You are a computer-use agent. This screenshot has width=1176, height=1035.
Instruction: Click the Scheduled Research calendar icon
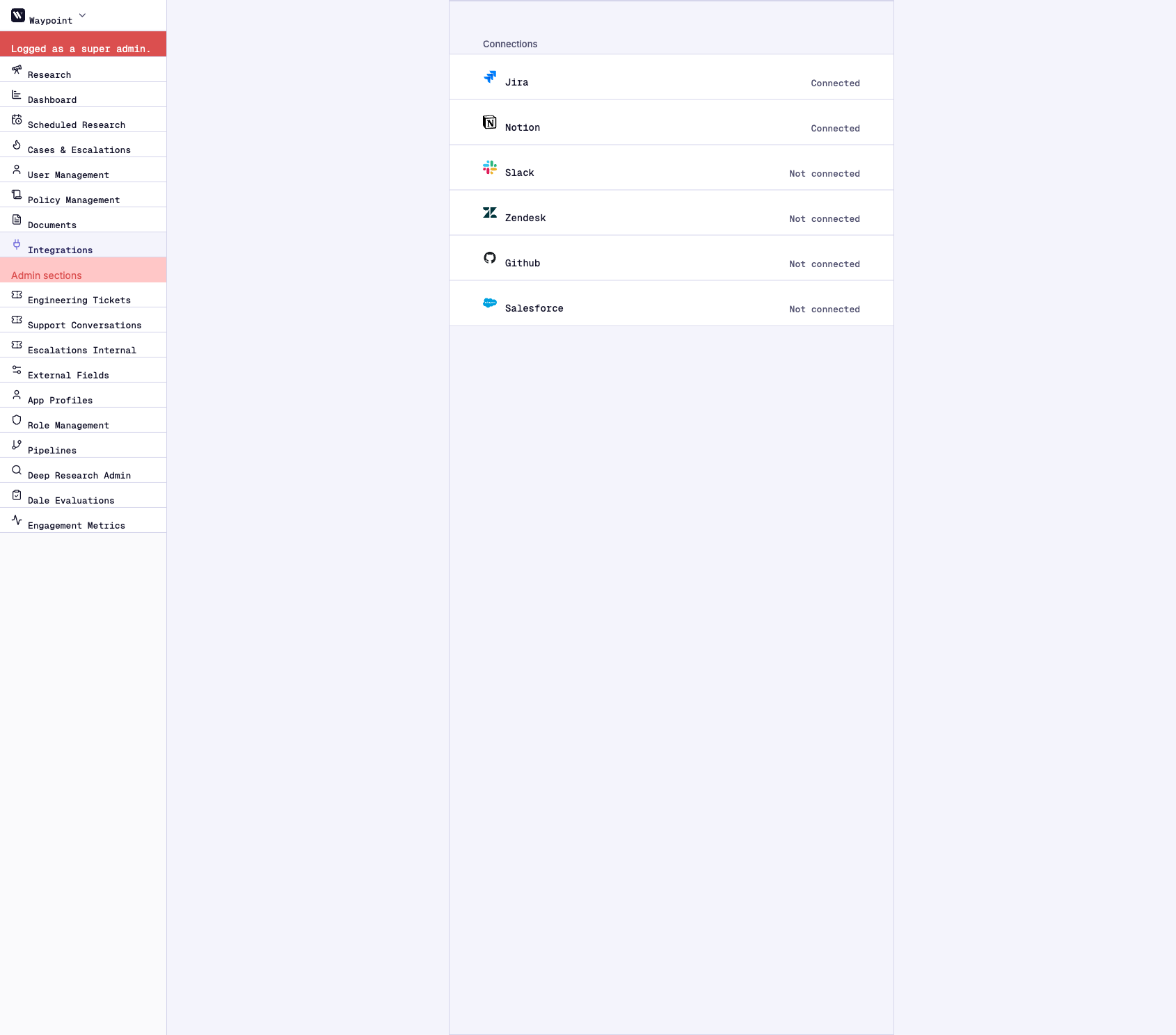point(17,120)
